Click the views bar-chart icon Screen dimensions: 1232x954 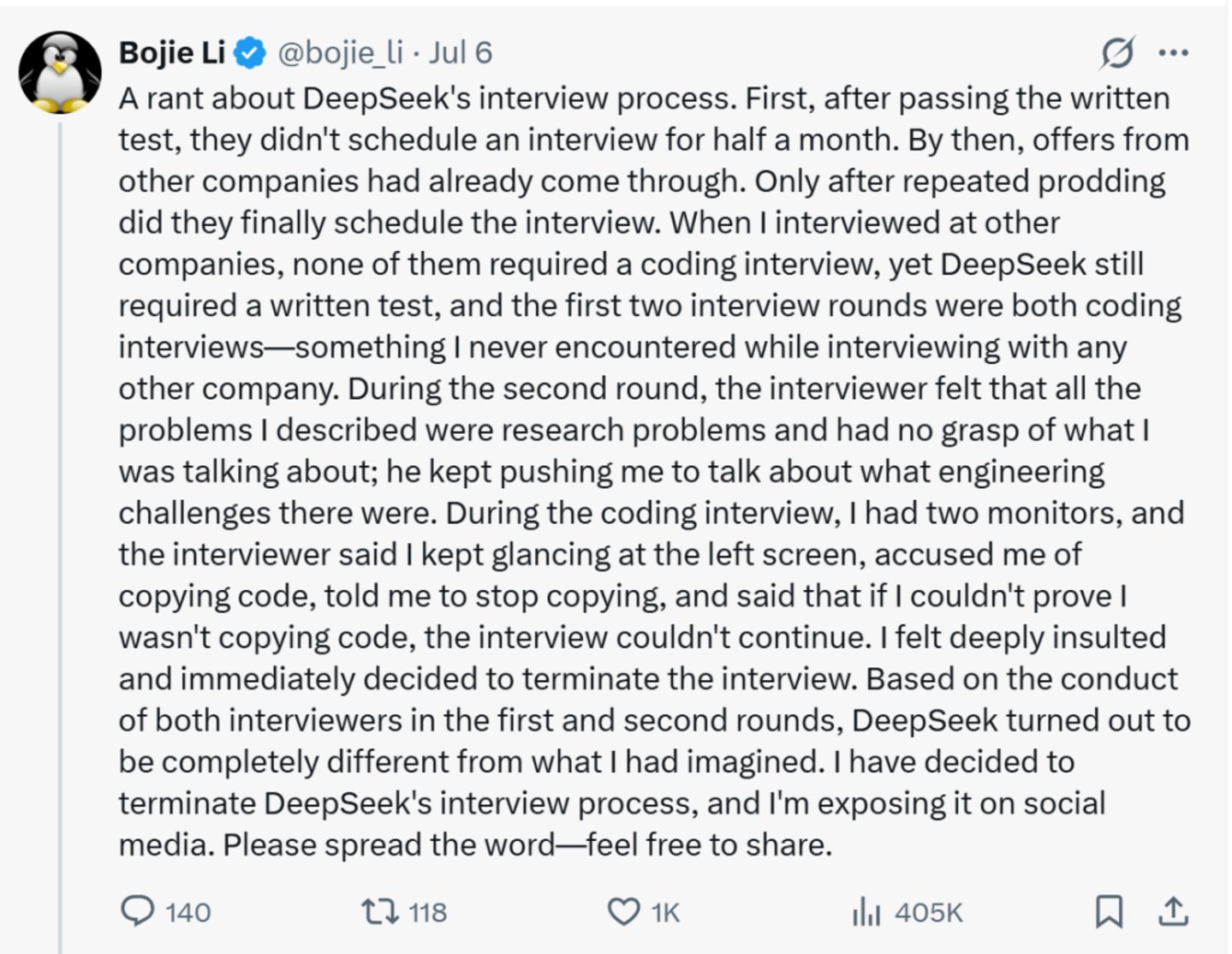[866, 912]
